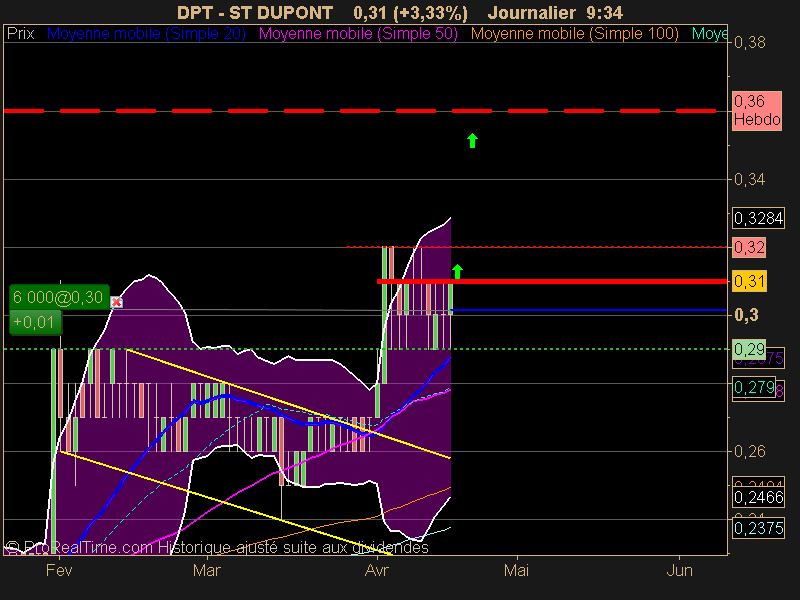Select the green arrow below the 0,36 dashed line

(x=472, y=140)
